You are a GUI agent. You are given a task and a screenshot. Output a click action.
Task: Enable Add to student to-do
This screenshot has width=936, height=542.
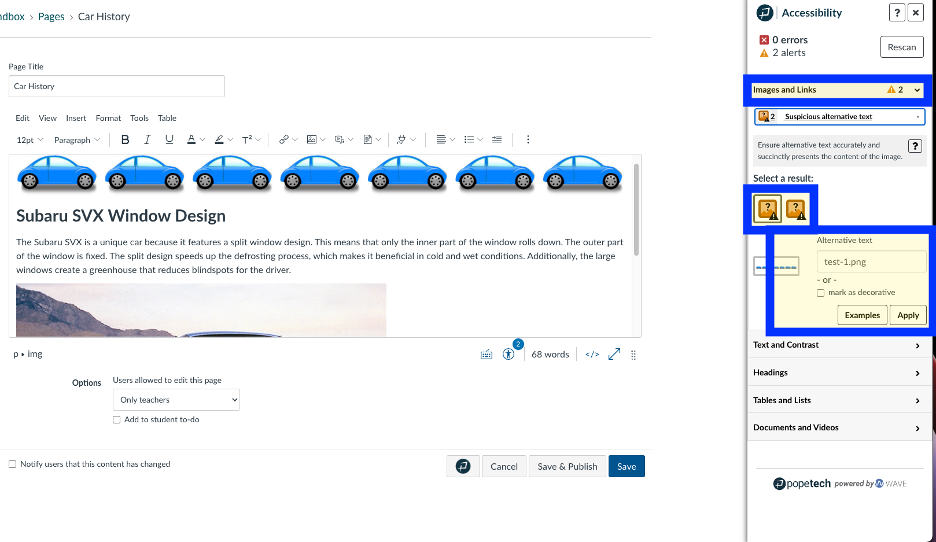point(116,420)
